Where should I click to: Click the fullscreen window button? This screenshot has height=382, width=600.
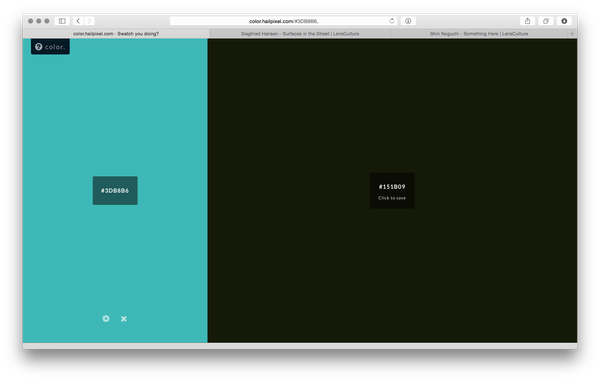[47, 21]
